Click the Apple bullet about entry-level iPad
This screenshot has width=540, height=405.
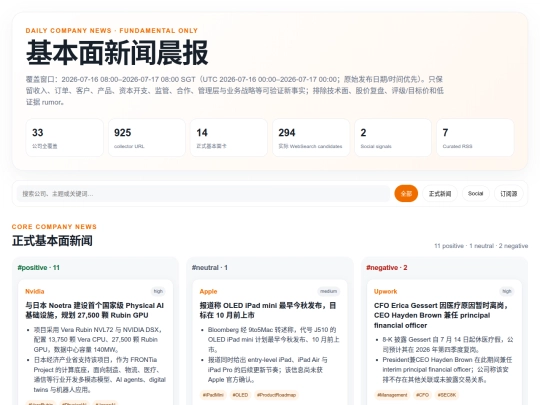pos(268,370)
